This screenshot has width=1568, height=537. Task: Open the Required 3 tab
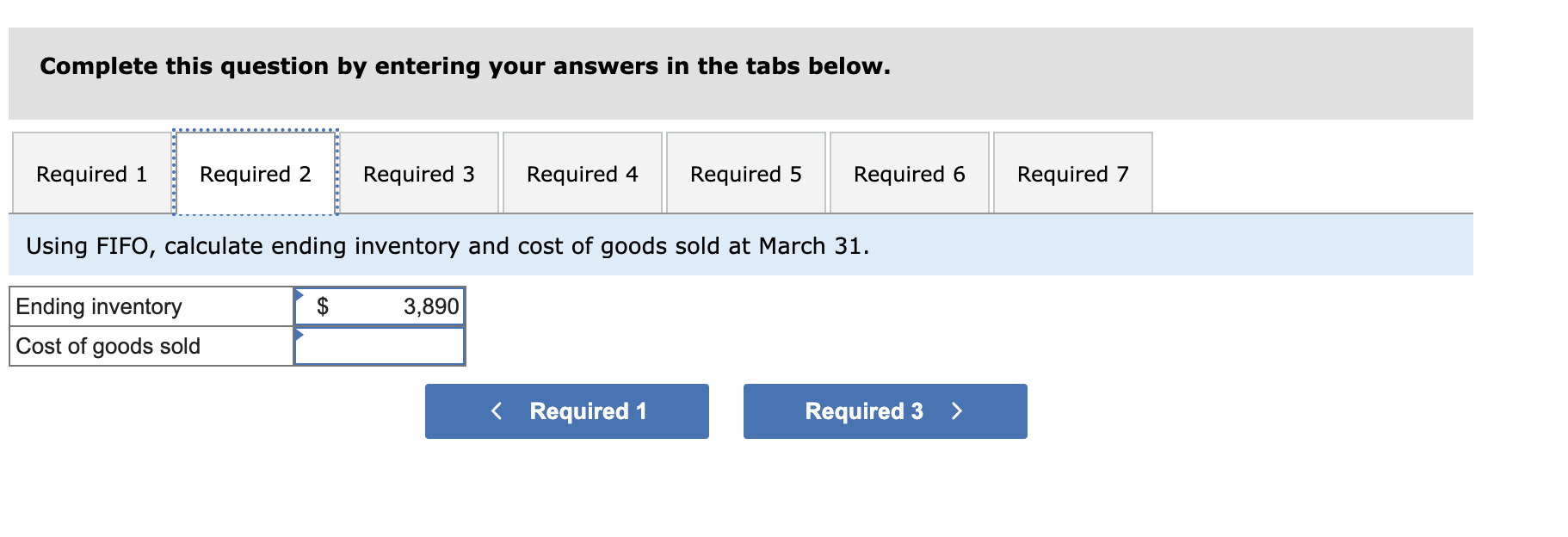pyautogui.click(x=419, y=174)
